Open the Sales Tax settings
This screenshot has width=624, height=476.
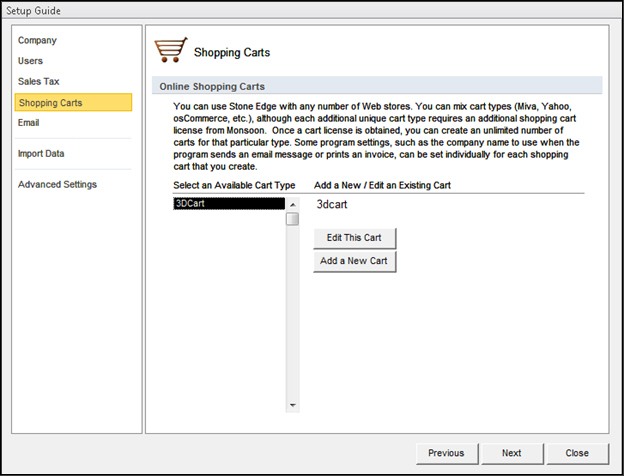(40, 81)
